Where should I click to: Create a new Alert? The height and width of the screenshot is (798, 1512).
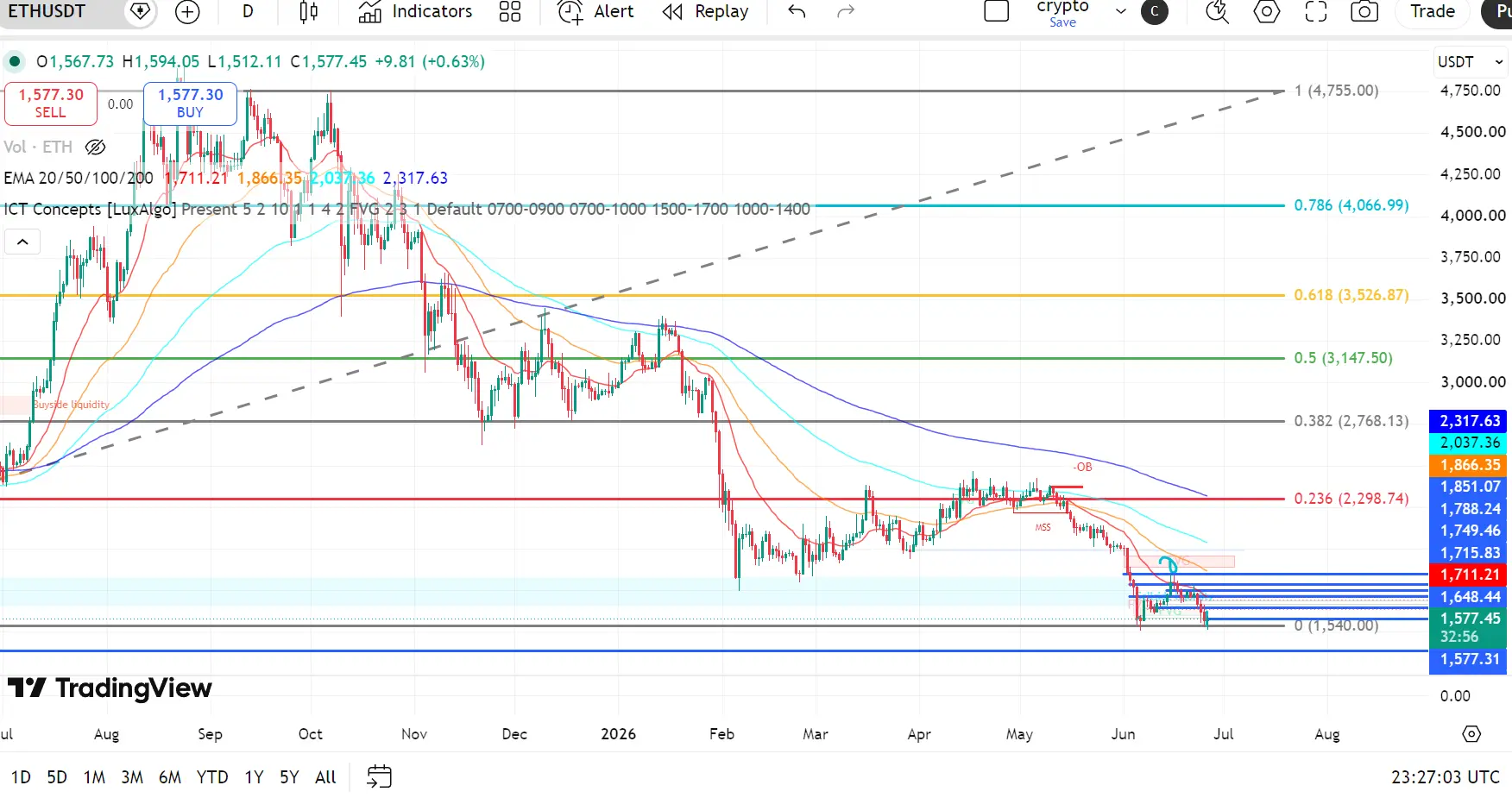595,11
